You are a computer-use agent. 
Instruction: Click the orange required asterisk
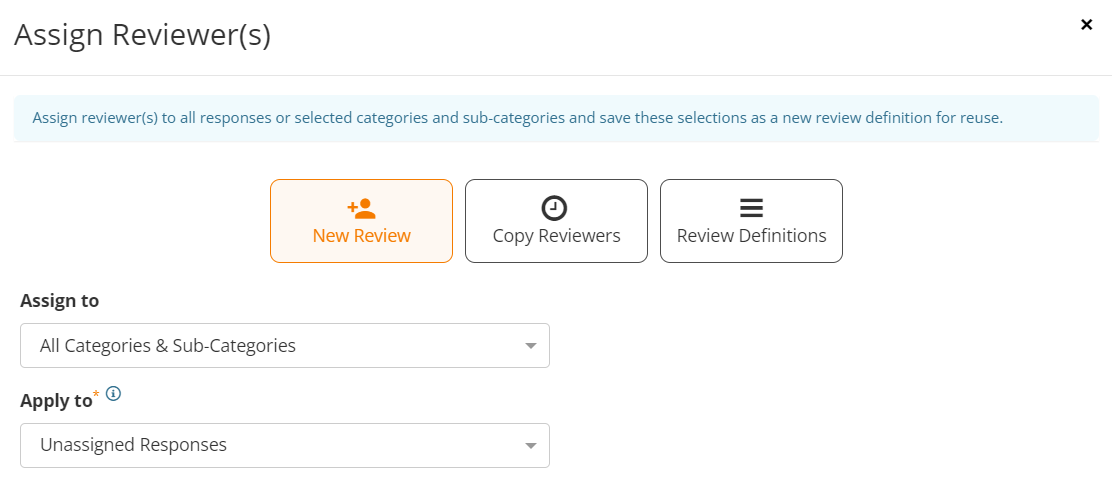pyautogui.click(x=96, y=393)
